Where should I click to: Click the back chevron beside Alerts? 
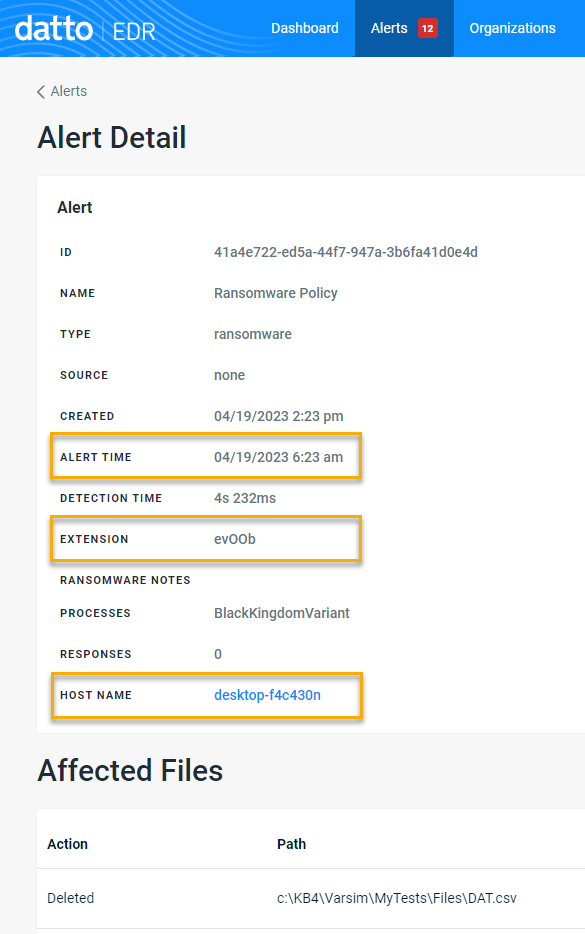pos(41,91)
